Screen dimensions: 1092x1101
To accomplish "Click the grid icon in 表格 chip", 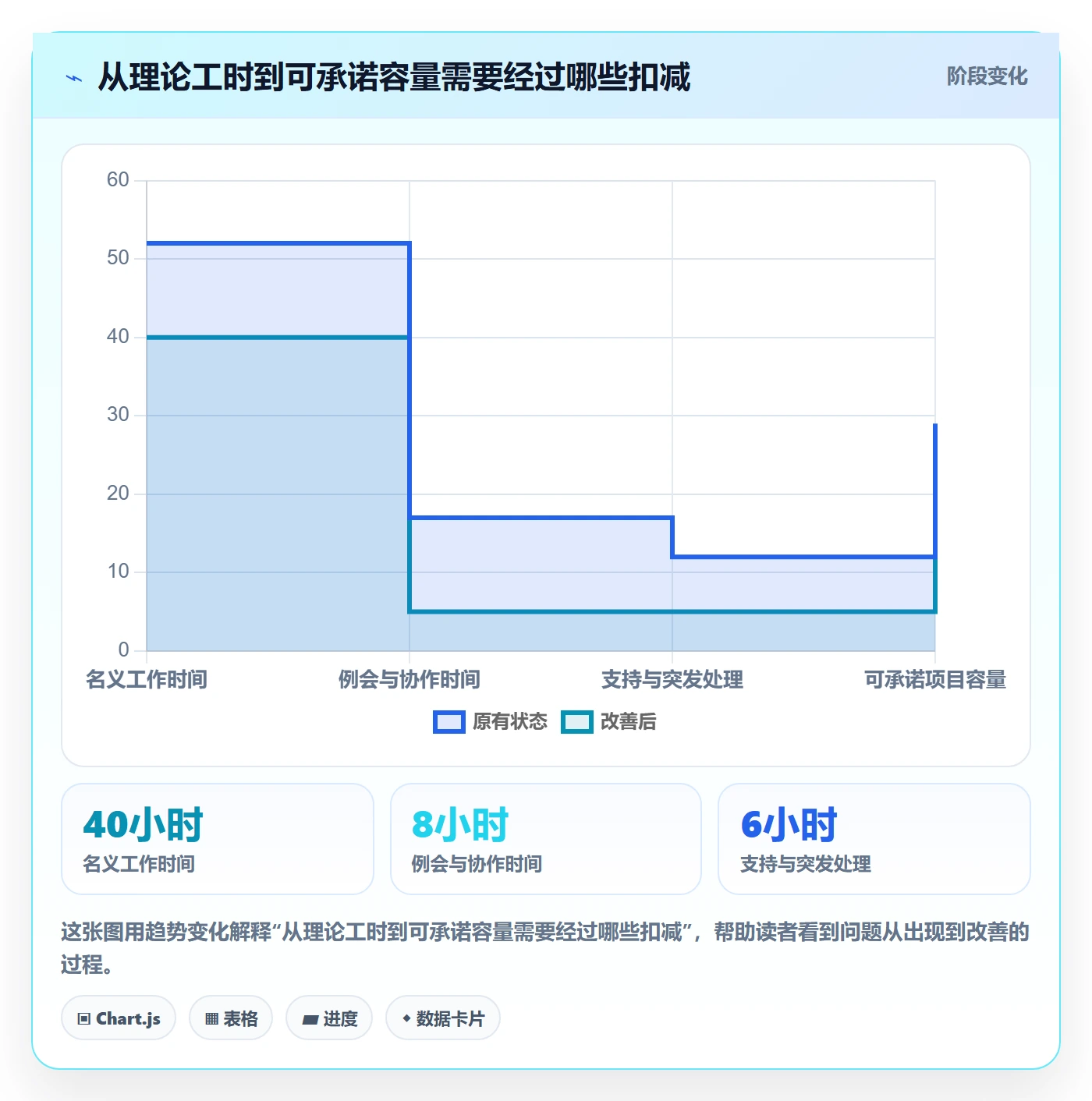I will 211,1018.
